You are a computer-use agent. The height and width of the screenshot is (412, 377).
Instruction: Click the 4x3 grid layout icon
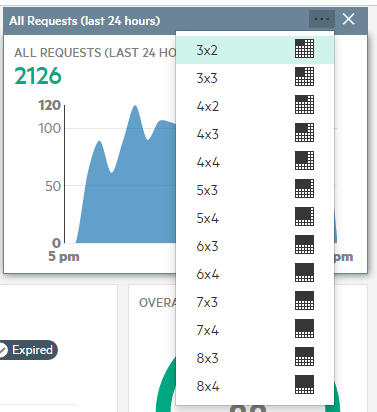tap(304, 133)
